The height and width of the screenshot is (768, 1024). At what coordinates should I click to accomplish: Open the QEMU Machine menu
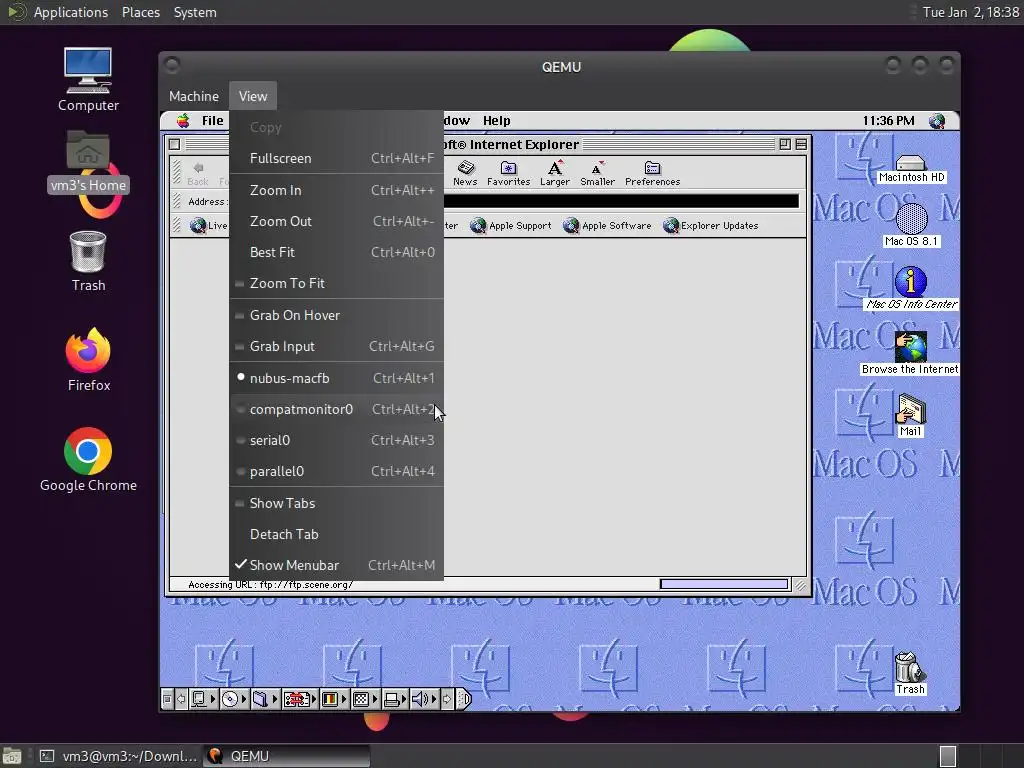coord(194,96)
